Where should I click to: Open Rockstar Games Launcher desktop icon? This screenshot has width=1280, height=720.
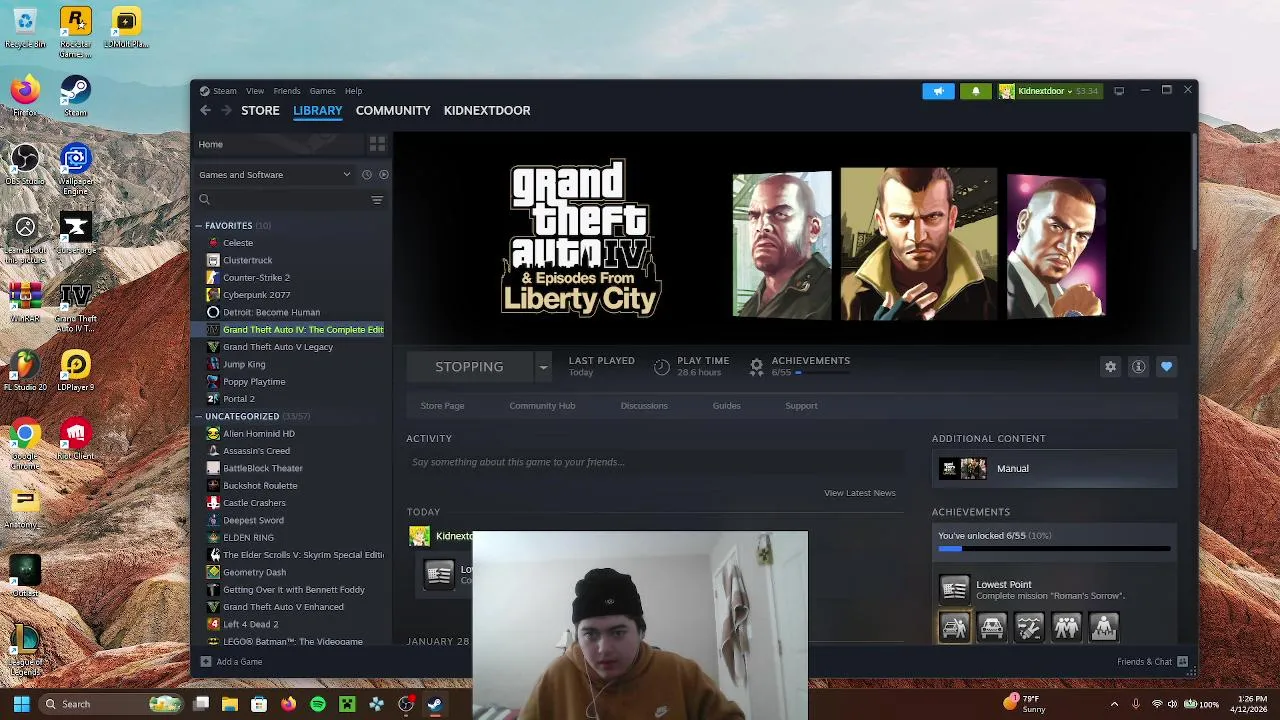coord(75,32)
